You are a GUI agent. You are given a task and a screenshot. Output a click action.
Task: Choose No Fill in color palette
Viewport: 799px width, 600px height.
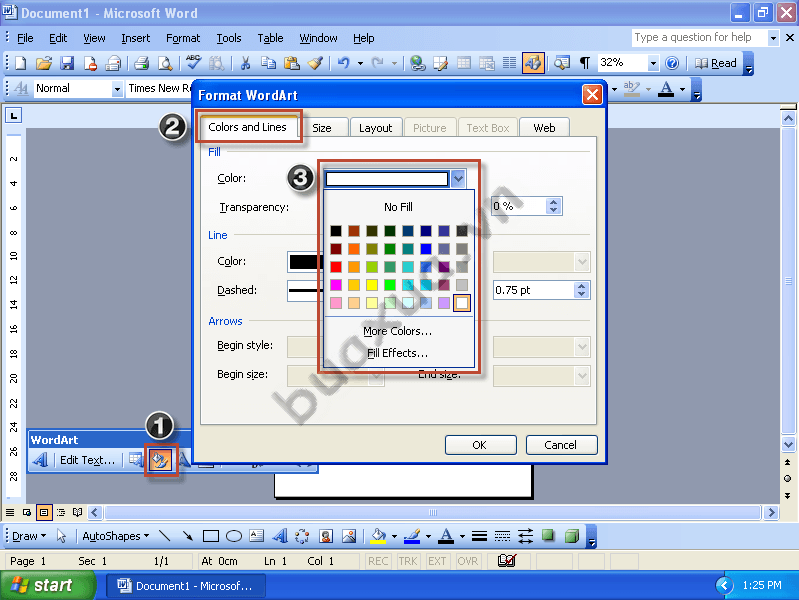398,207
